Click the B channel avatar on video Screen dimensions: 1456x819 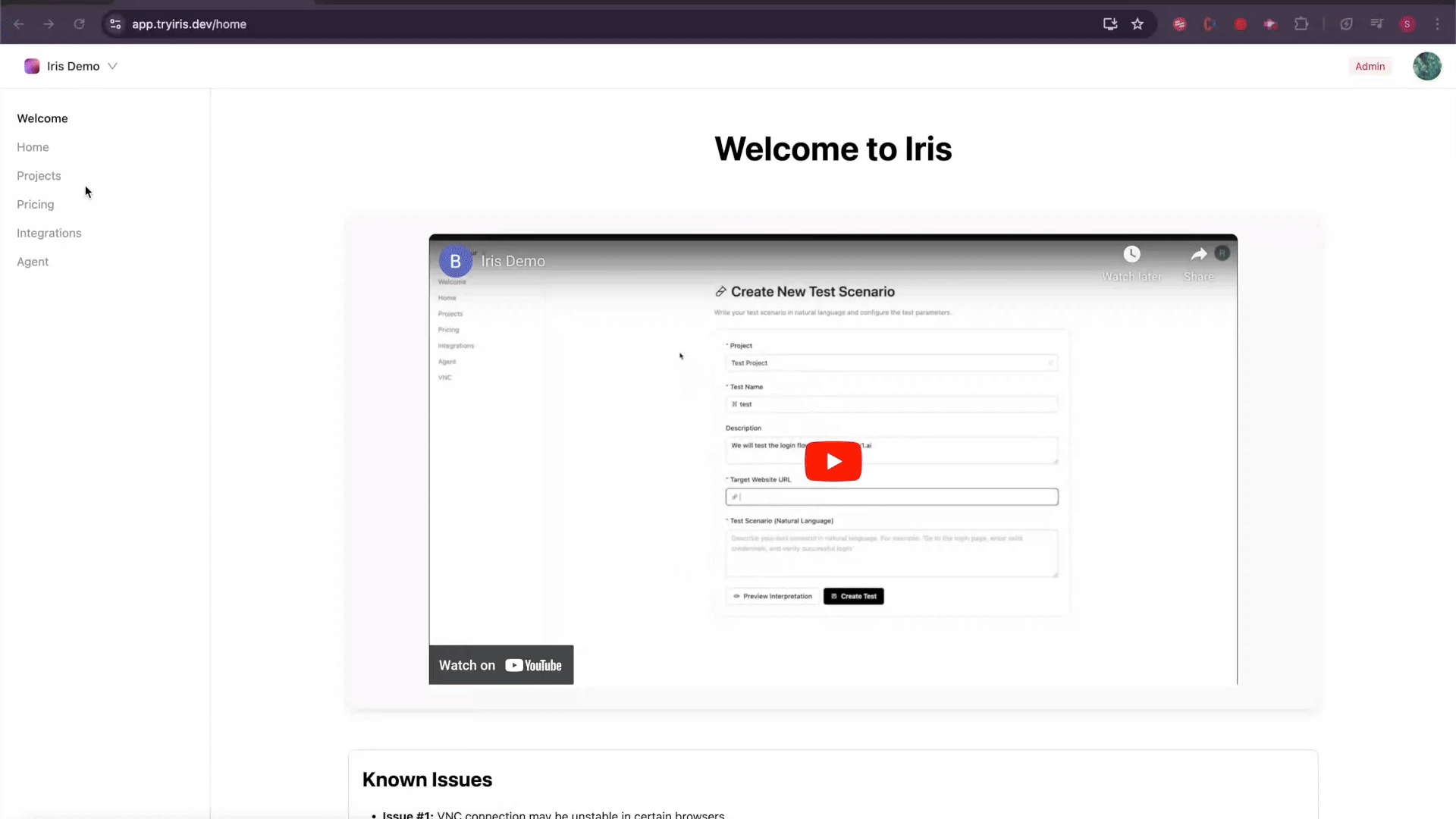click(x=455, y=262)
